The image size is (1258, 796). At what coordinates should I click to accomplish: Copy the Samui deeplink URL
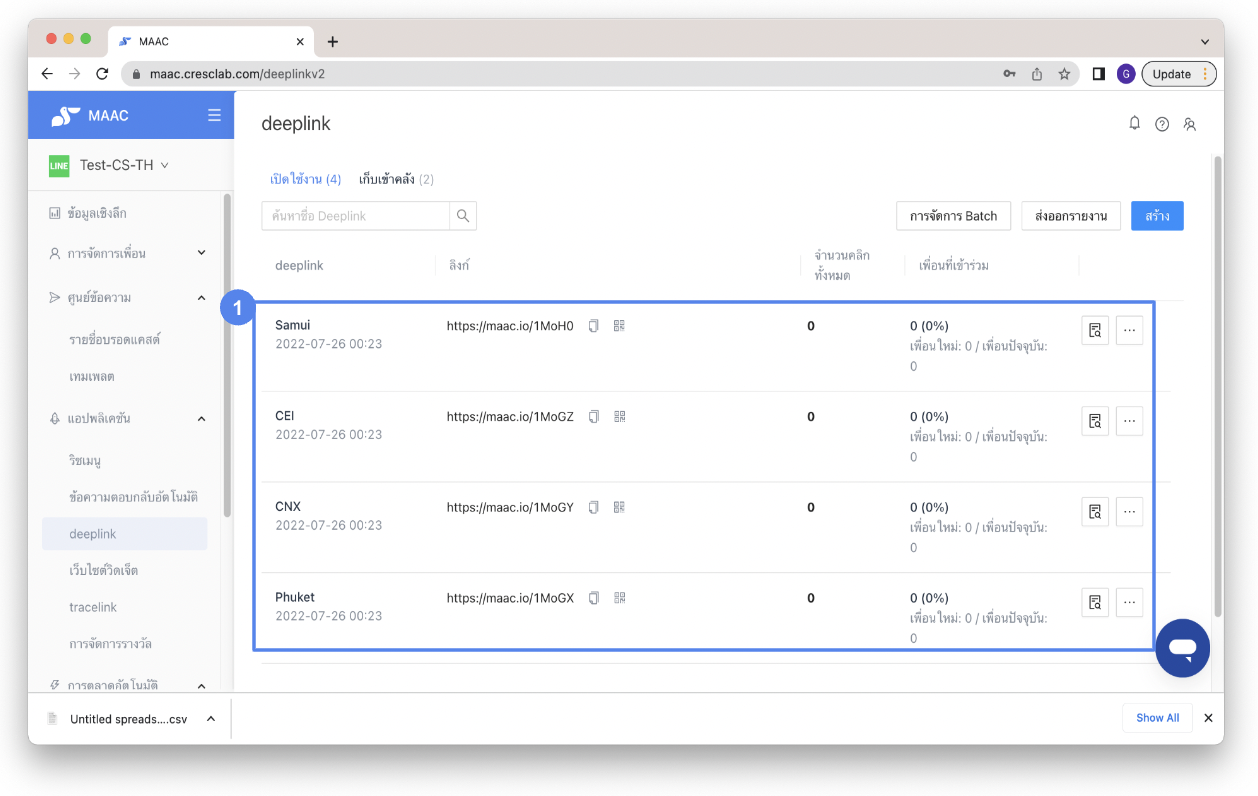pyautogui.click(x=594, y=325)
